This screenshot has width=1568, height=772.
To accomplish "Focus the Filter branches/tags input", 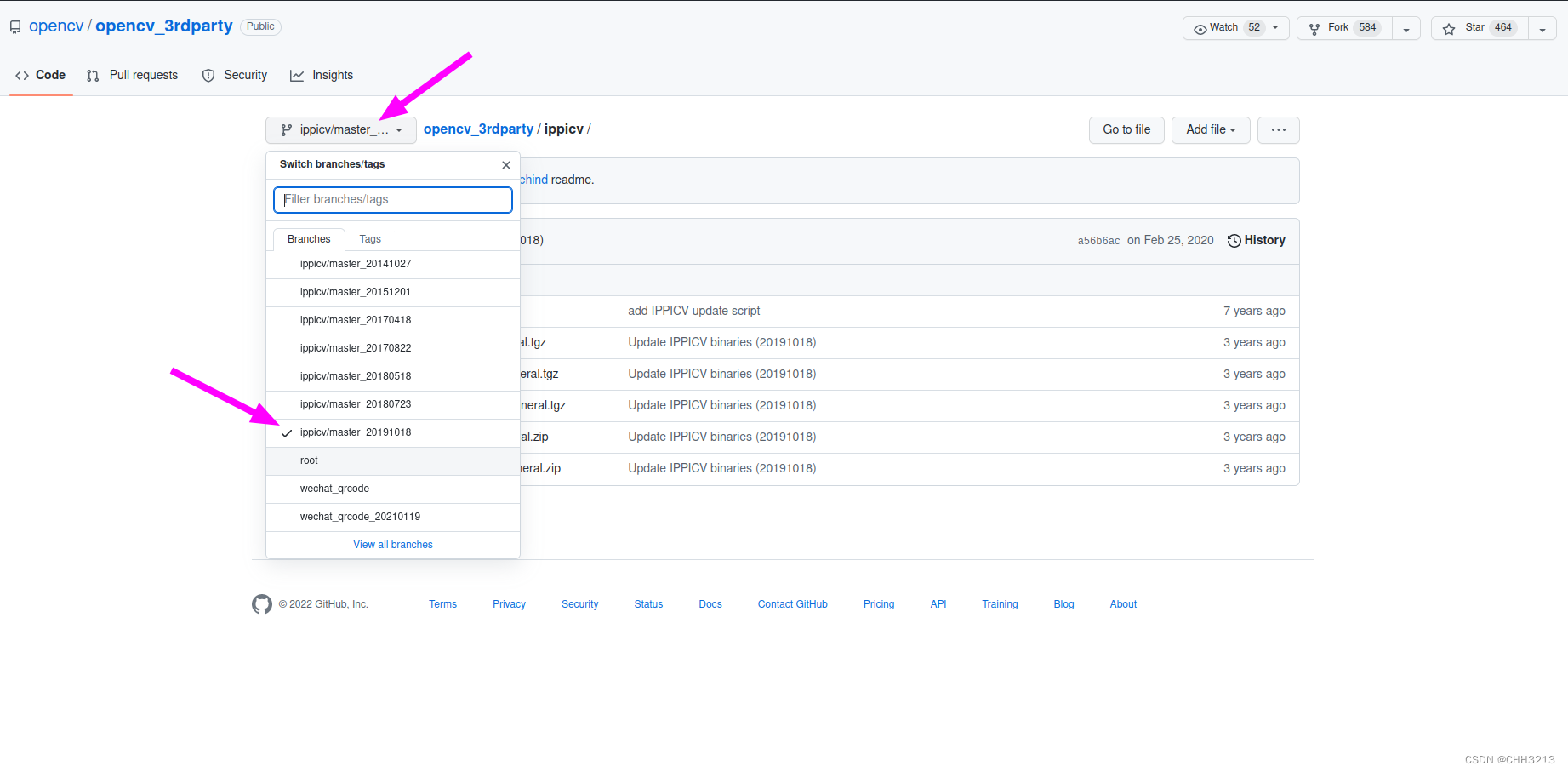I will pyautogui.click(x=393, y=200).
